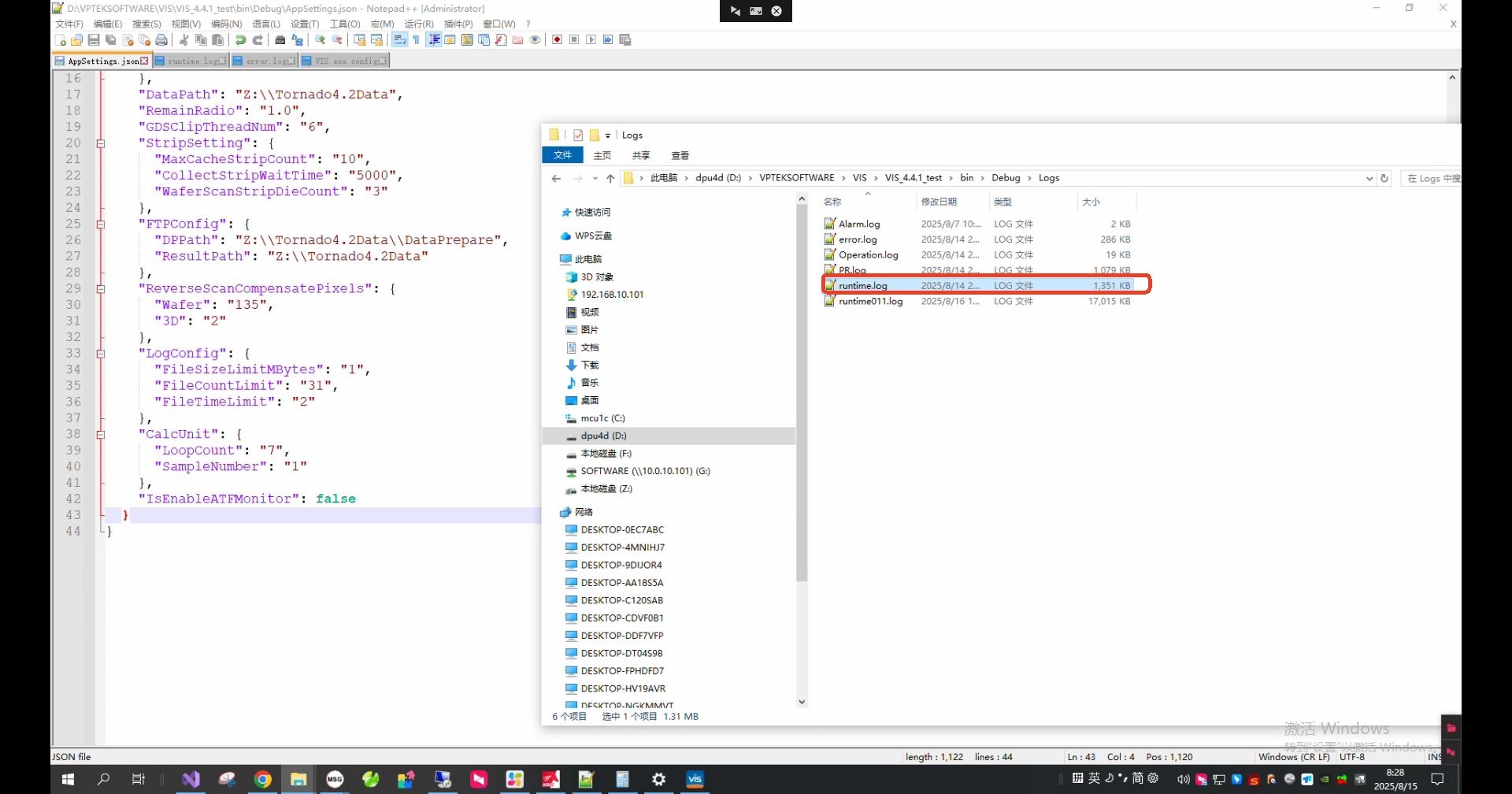
Task: Click Debug in the breadcrumb path
Action: (1006, 178)
